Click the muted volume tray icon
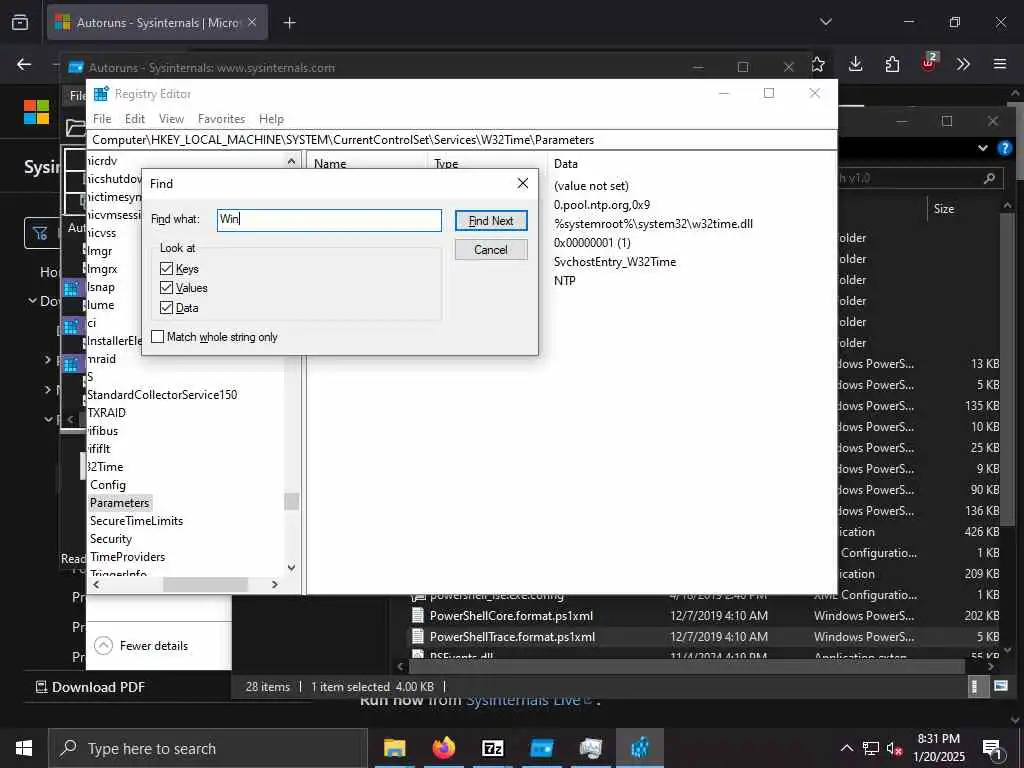Image resolution: width=1024 pixels, height=768 pixels. click(x=895, y=748)
